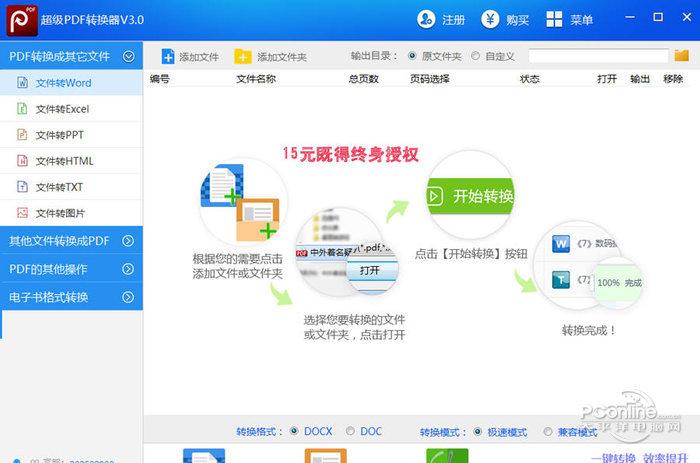The image size is (700, 463).
Task: Select the DOCX format option
Action: (311, 431)
